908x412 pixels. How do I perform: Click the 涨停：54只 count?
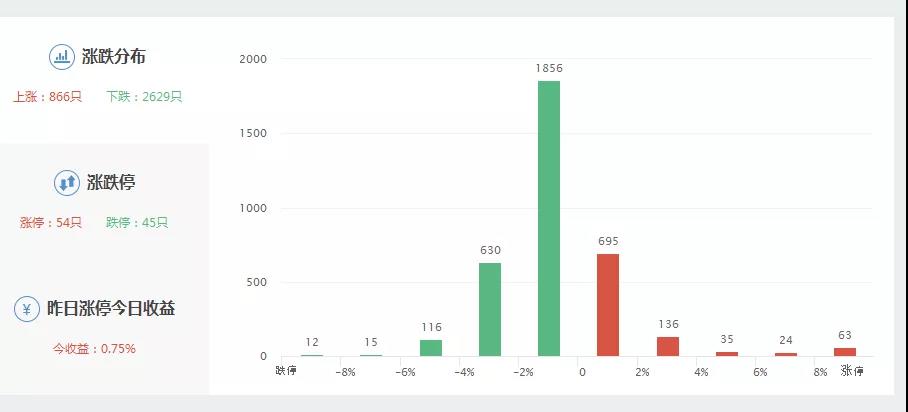[x=51, y=223]
